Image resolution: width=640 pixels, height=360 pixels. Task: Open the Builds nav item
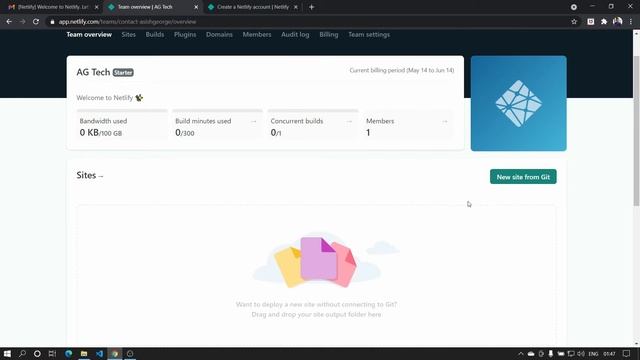click(155, 35)
